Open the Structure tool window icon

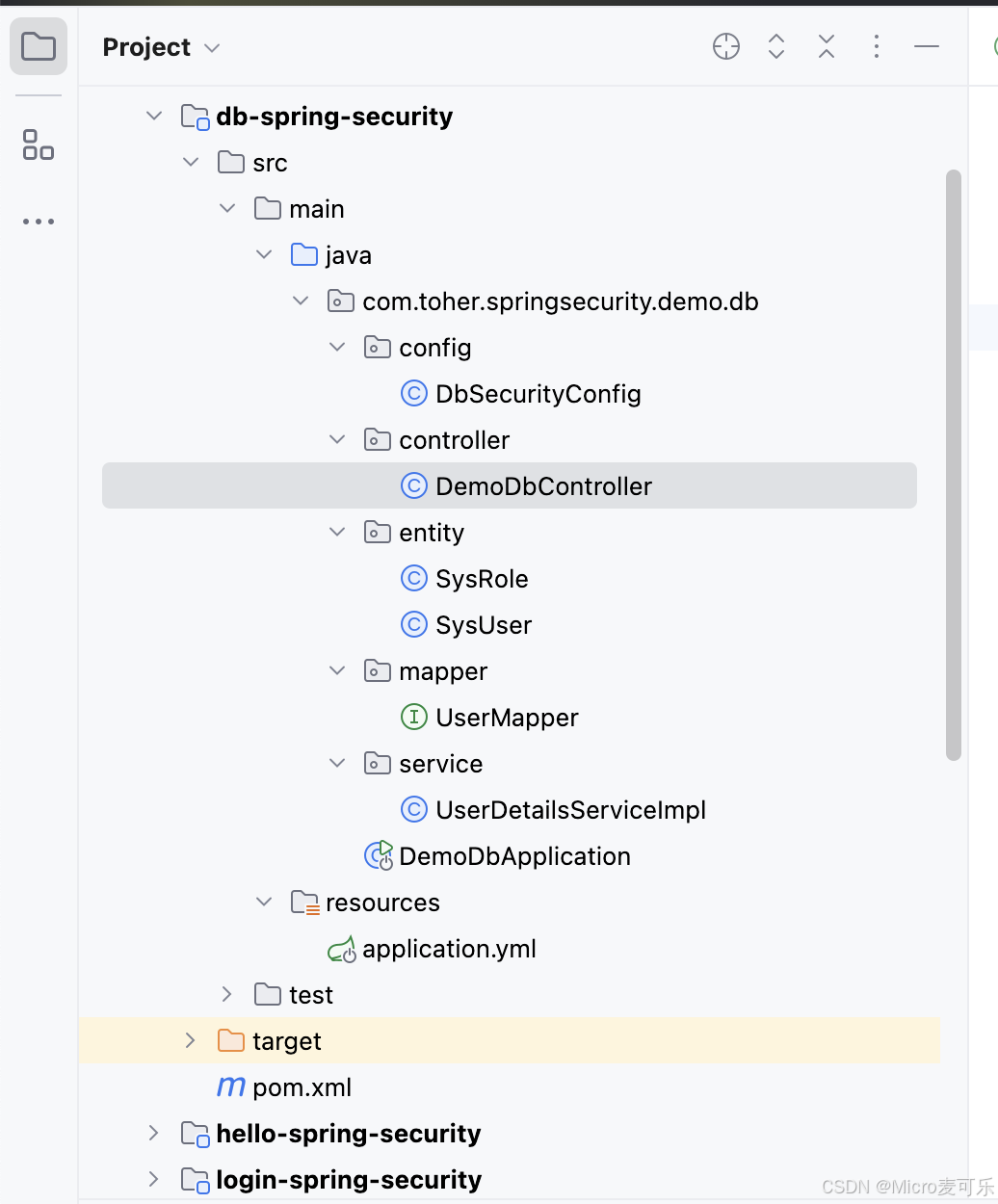click(x=39, y=144)
